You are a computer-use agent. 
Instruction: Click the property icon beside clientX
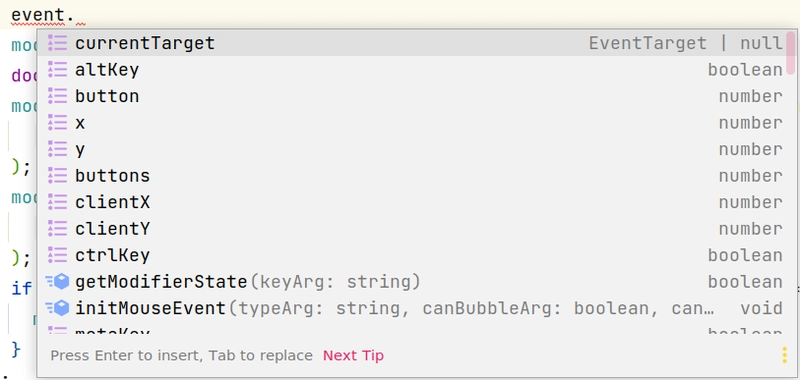(x=58, y=202)
